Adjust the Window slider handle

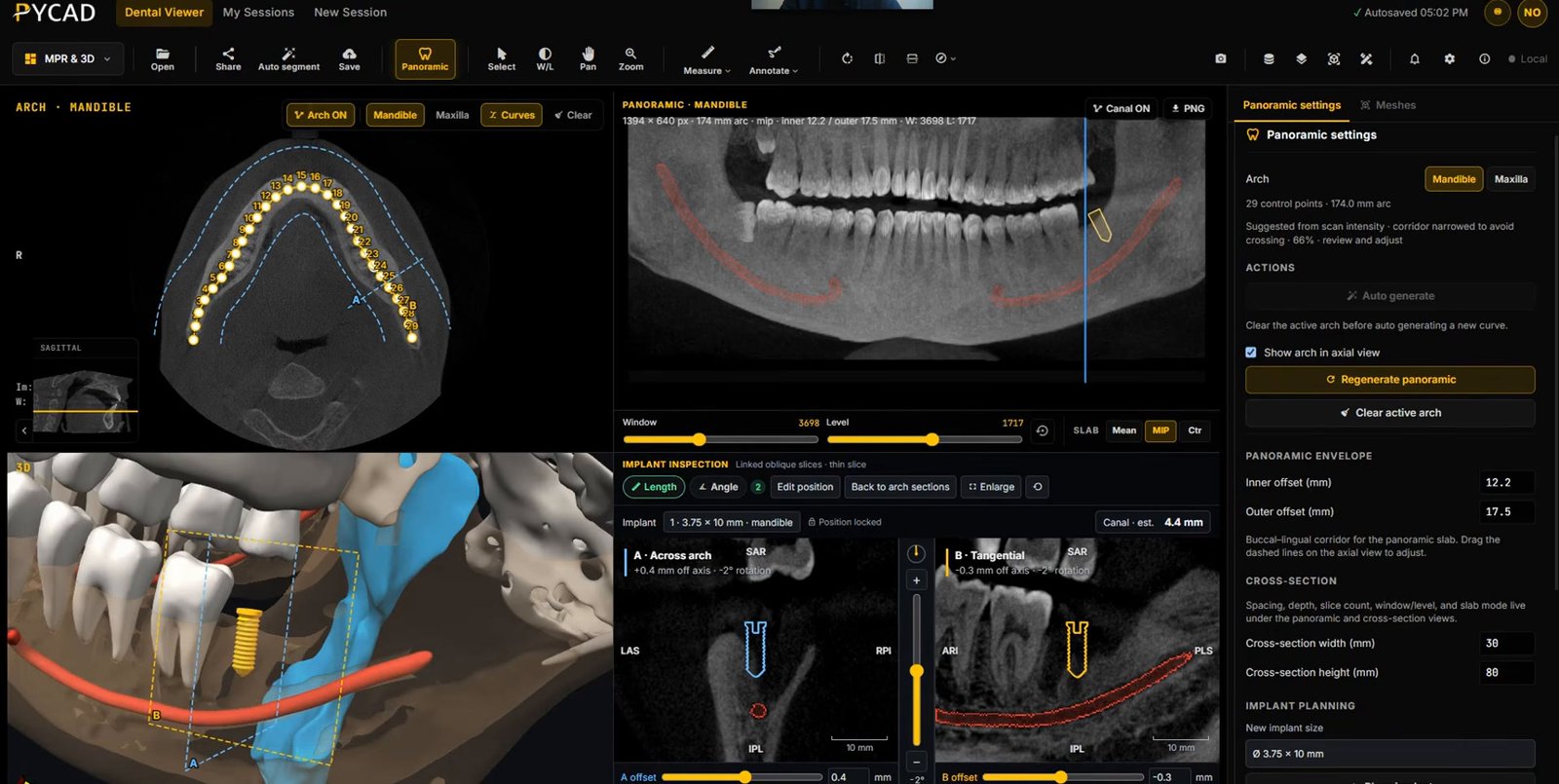click(699, 439)
